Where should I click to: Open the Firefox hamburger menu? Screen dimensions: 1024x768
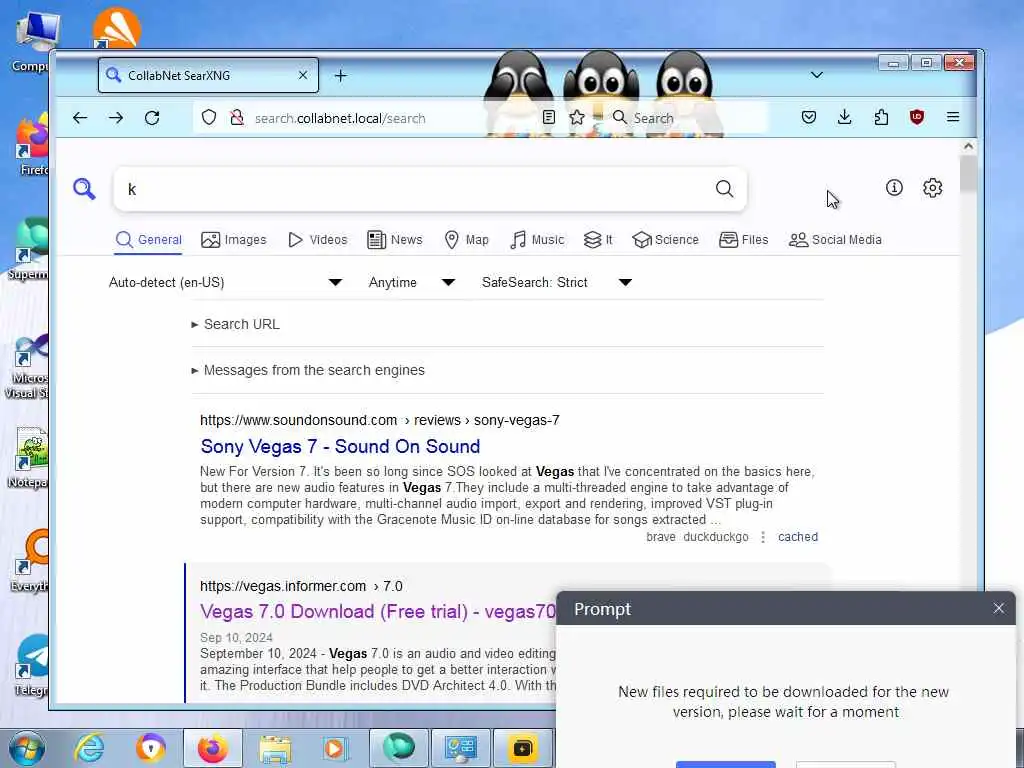point(953,118)
